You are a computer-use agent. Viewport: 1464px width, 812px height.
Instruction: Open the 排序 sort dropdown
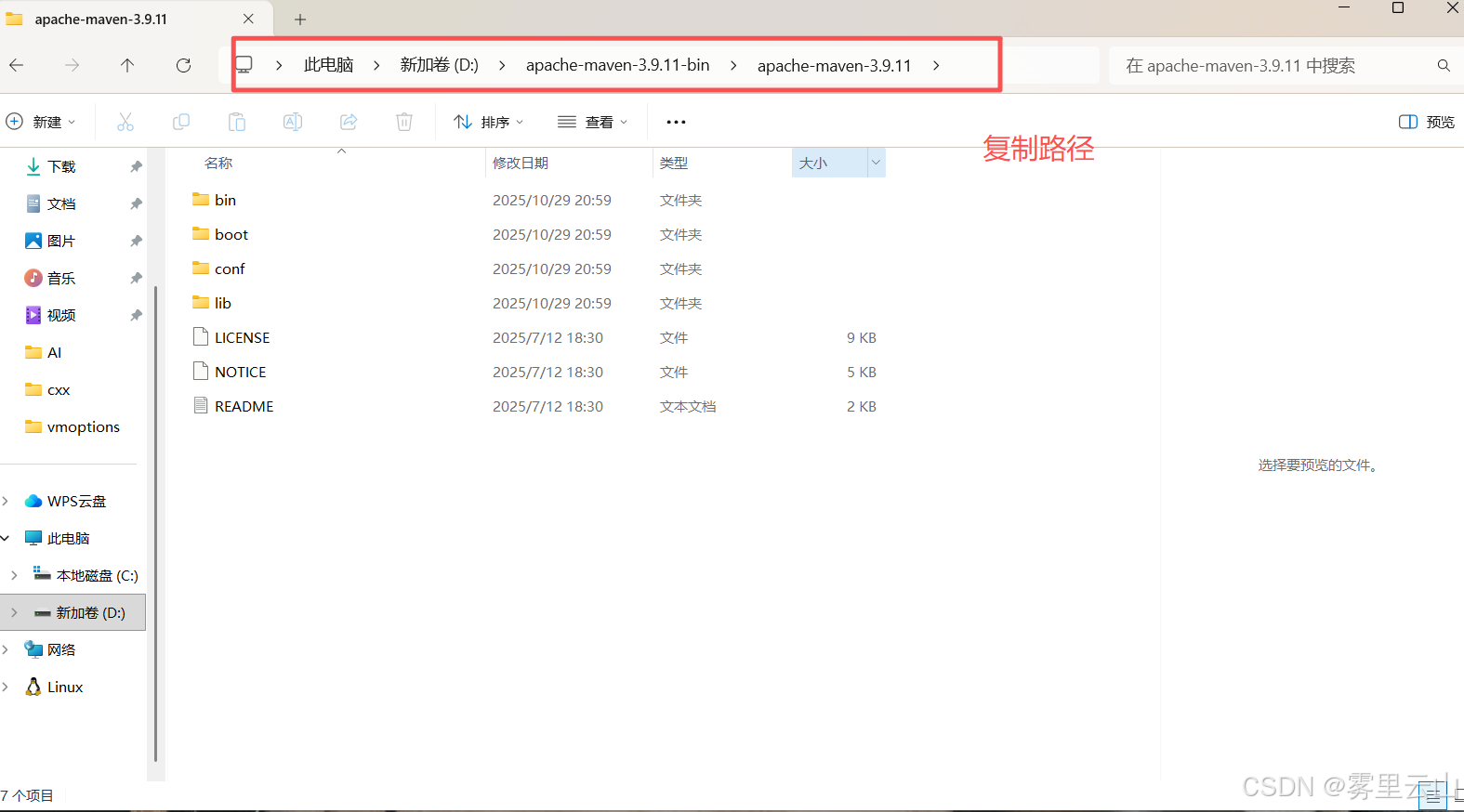pos(489,122)
